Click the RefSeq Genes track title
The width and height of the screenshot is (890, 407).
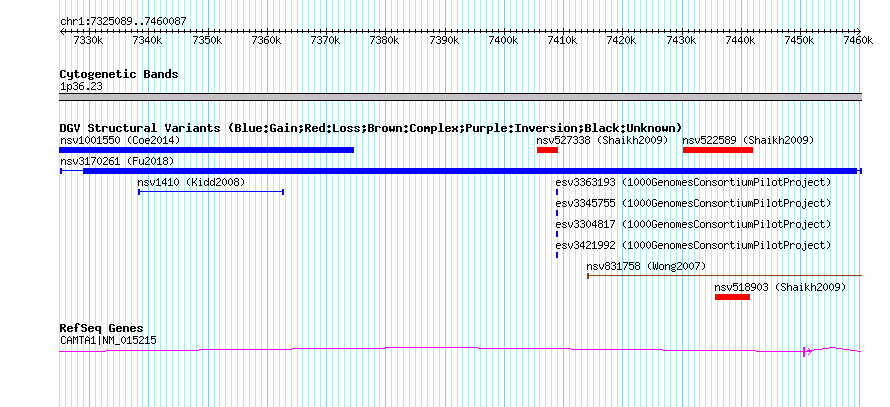click(102, 329)
